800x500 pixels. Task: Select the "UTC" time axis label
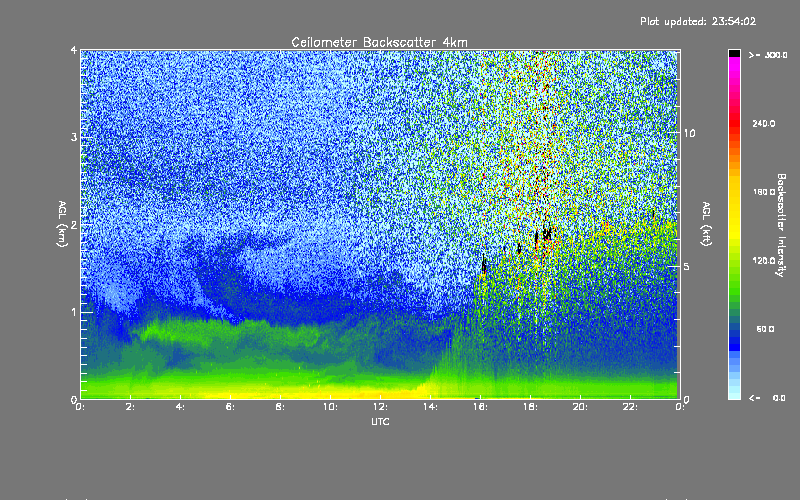380,421
